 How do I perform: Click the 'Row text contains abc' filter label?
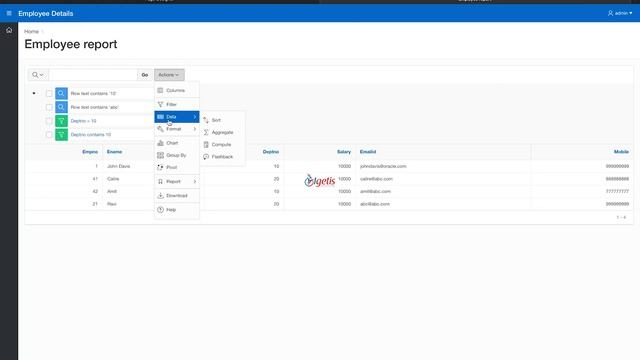pos(95,107)
